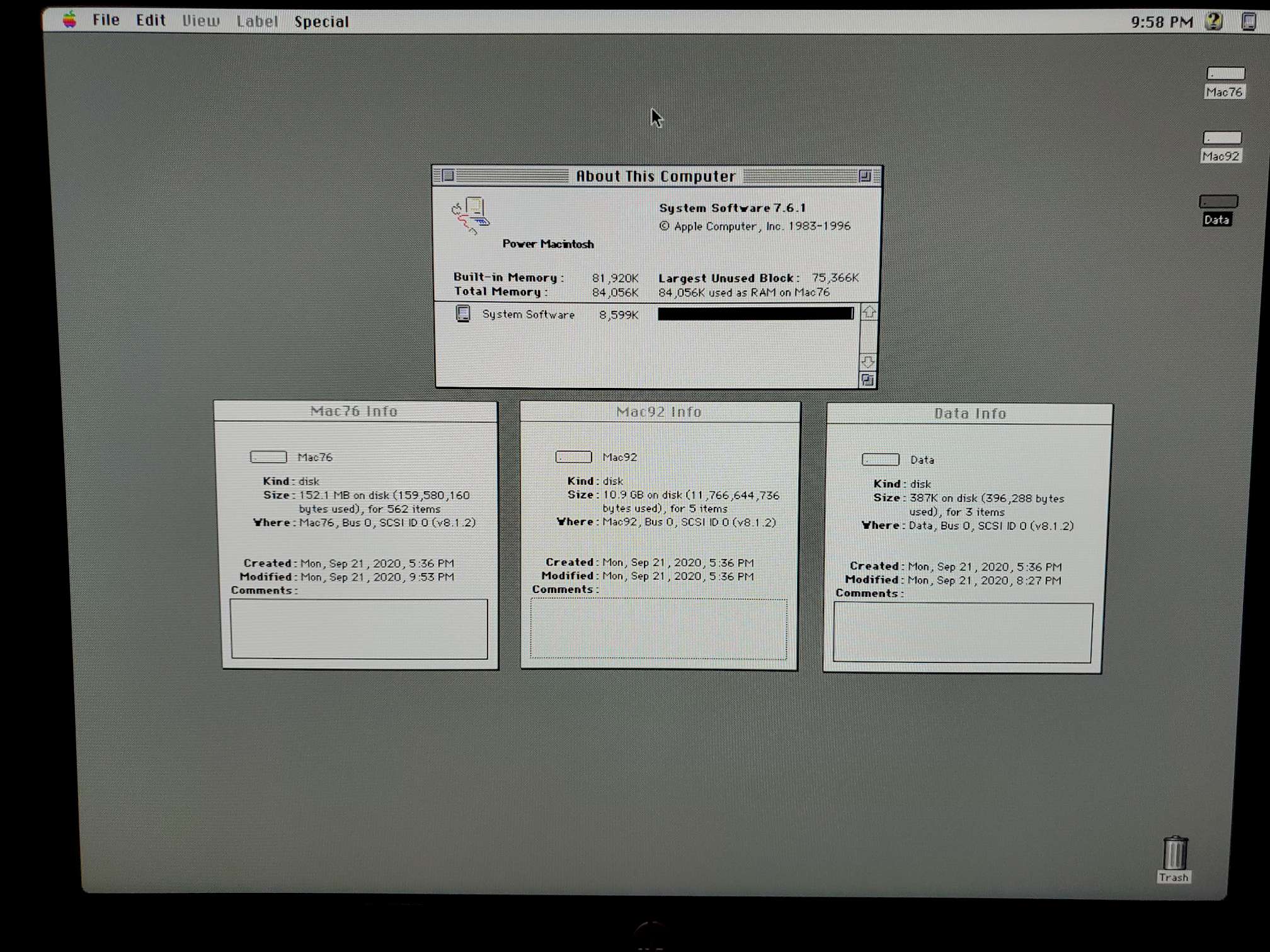The image size is (1270, 952).
Task: Click the Help balloon menu icon
Action: click(1214, 21)
